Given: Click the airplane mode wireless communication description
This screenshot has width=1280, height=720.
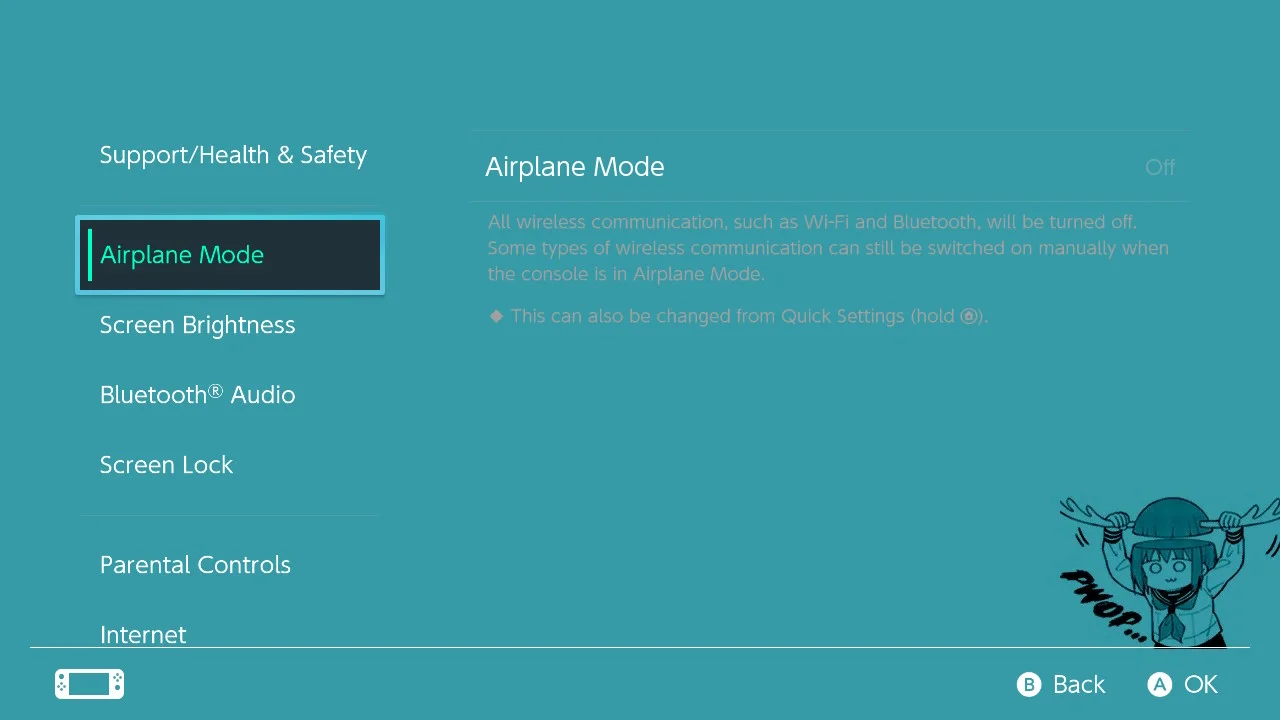Looking at the screenshot, I should click(828, 248).
